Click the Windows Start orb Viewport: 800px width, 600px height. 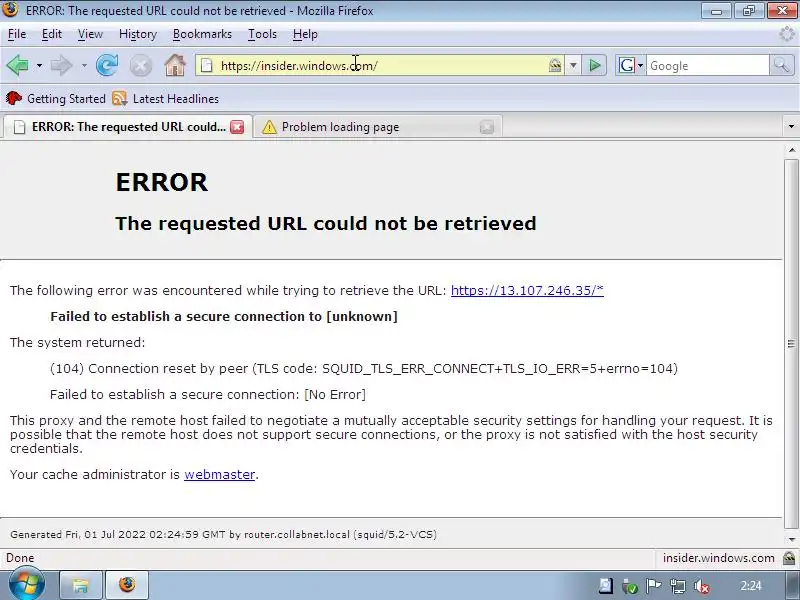click(x=27, y=584)
